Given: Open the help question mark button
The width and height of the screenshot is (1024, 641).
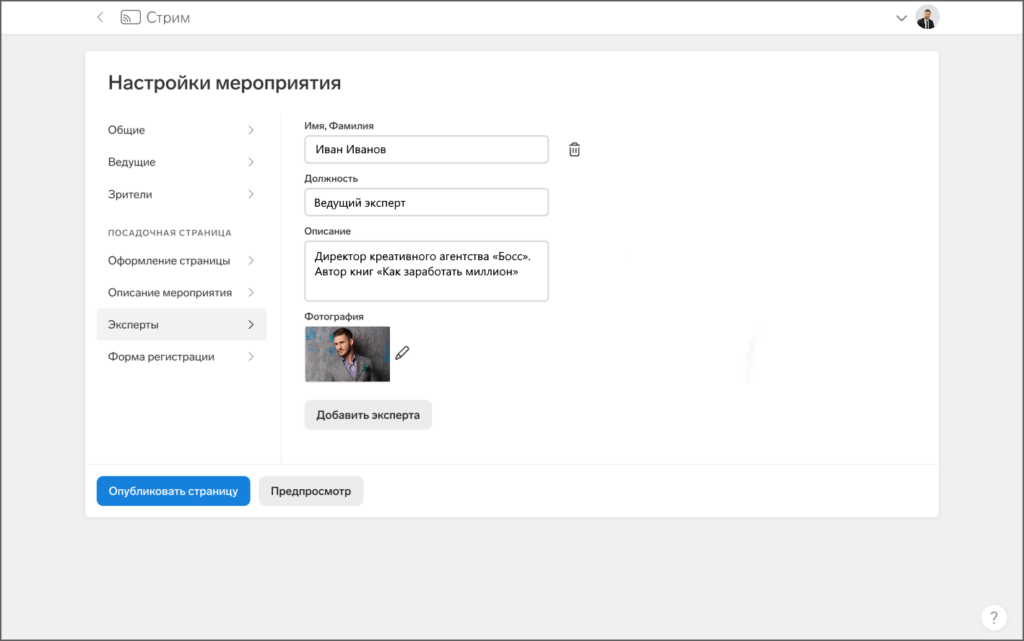Looking at the screenshot, I should click(994, 618).
